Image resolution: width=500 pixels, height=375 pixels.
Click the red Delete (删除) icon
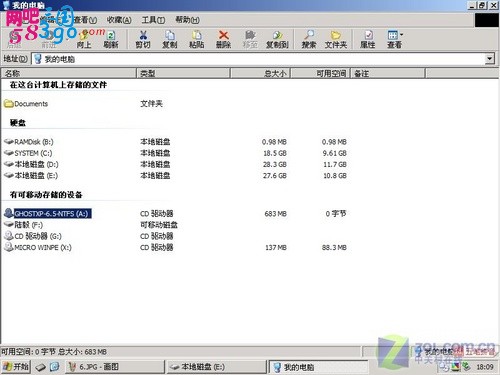pyautogui.click(x=223, y=39)
